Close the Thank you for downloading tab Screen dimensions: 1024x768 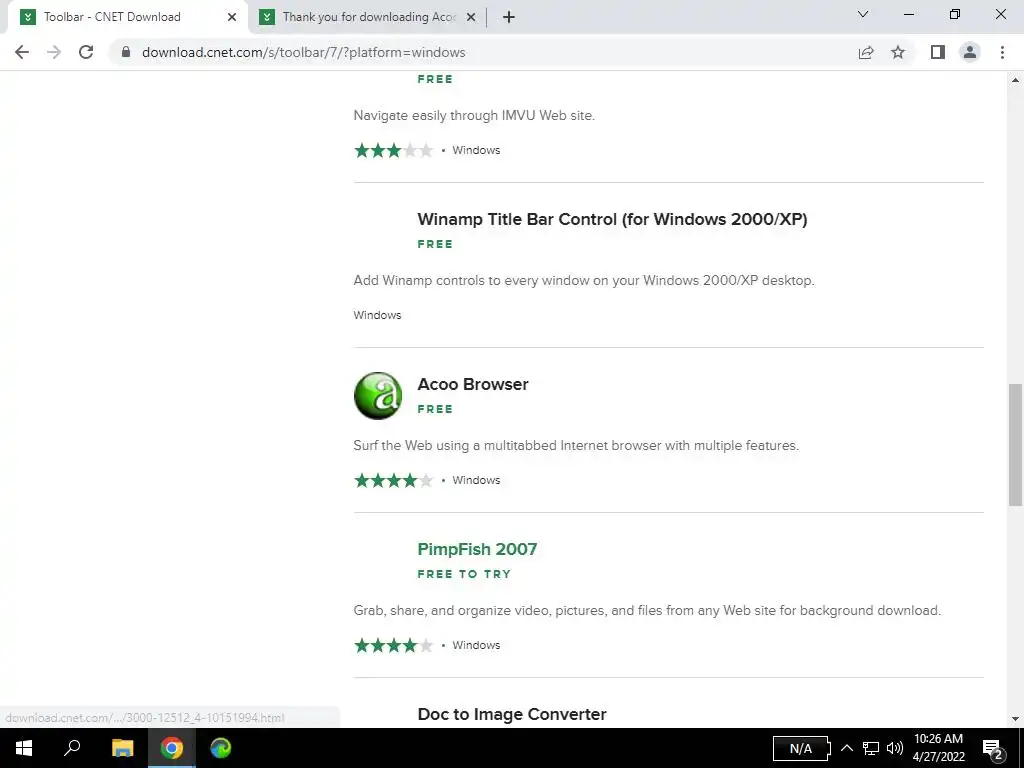click(x=471, y=17)
